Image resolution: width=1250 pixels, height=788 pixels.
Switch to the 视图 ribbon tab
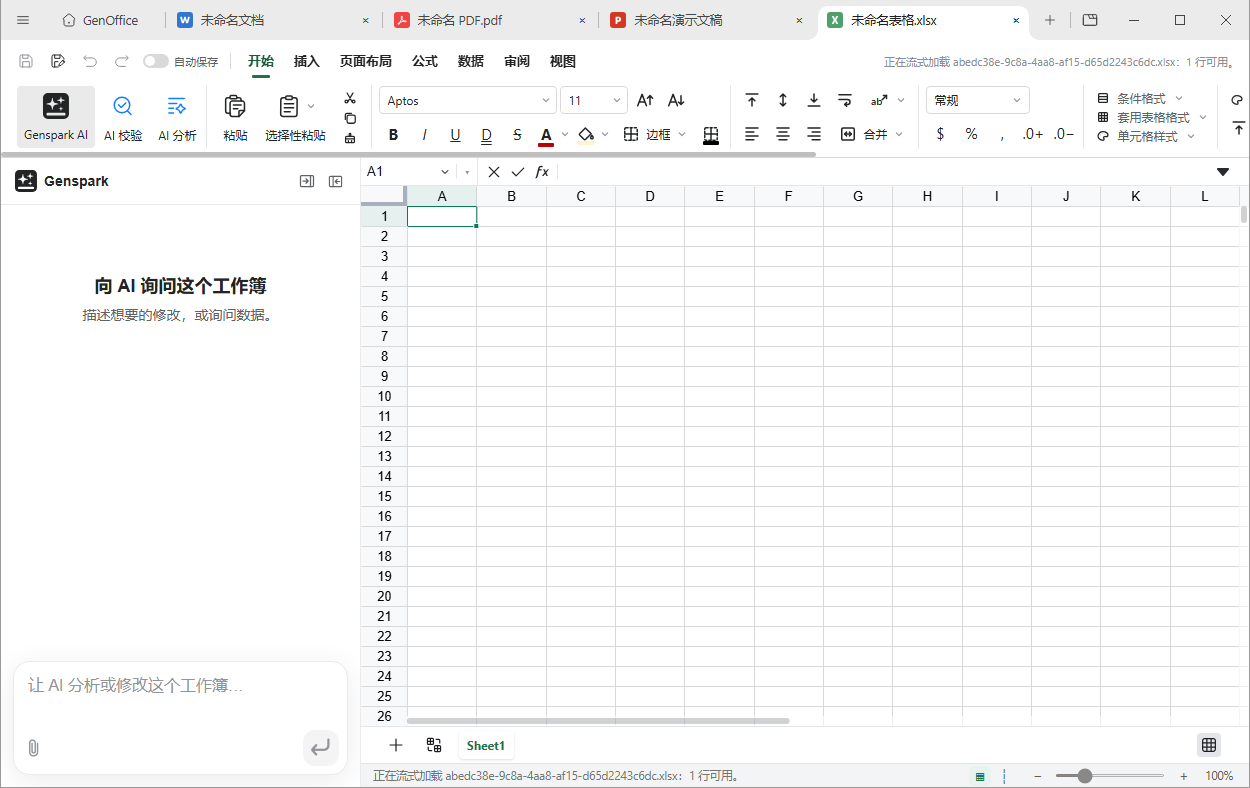(563, 61)
